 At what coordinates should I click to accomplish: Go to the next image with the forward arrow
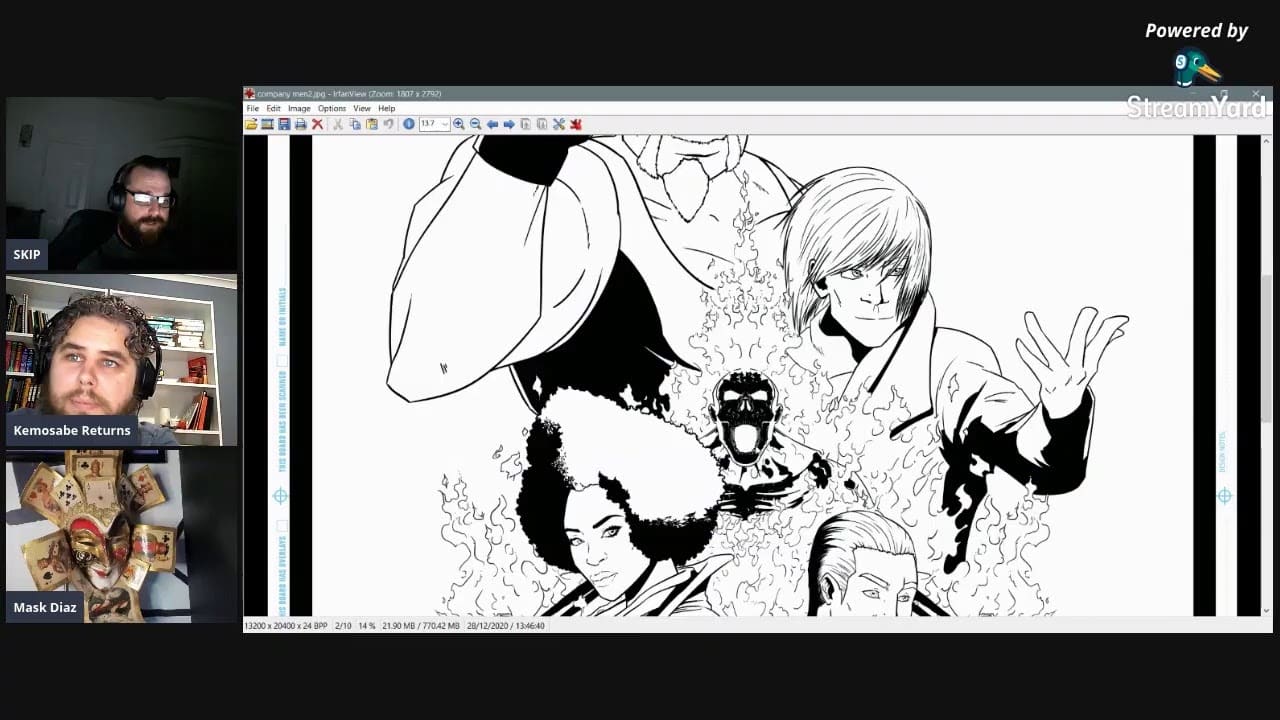508,124
